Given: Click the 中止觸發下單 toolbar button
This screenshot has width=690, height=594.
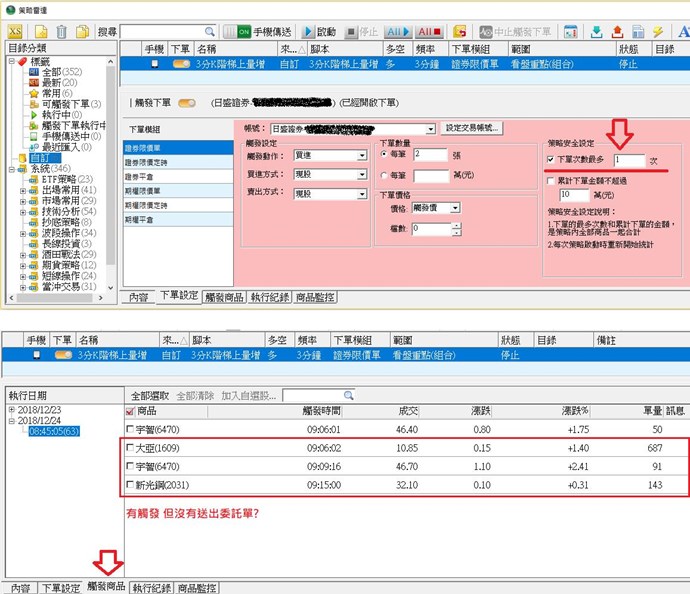Looking at the screenshot, I should tap(513, 32).
